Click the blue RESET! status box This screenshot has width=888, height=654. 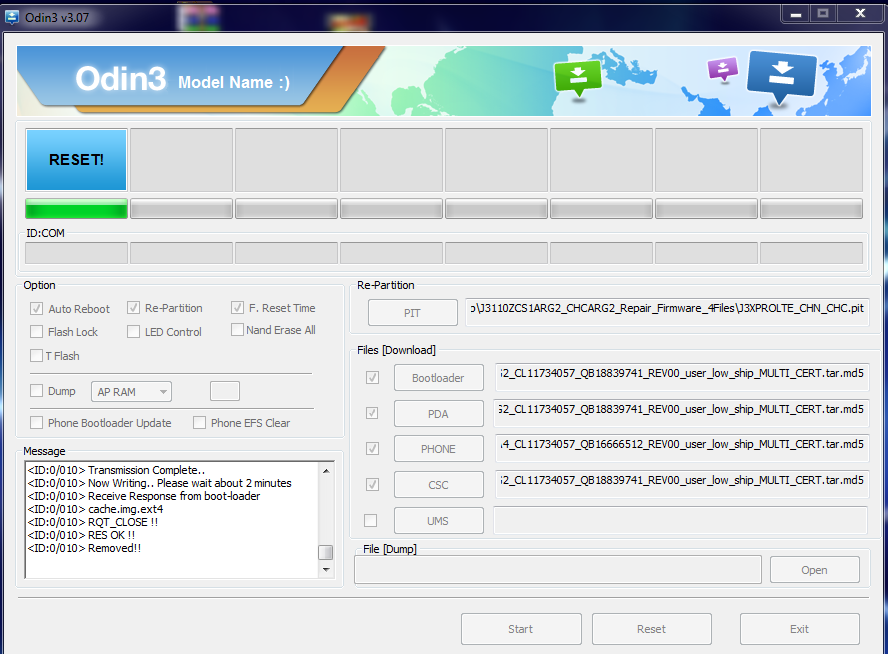click(76, 160)
